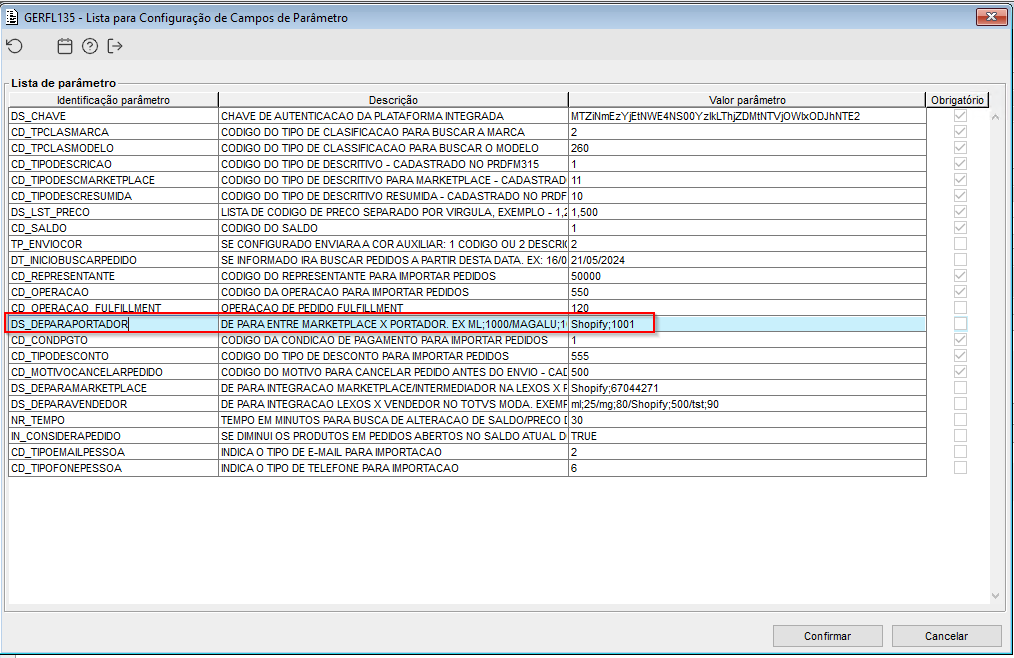Click the value 1,500 cell
The image size is (1014, 658).
click(x=747, y=212)
